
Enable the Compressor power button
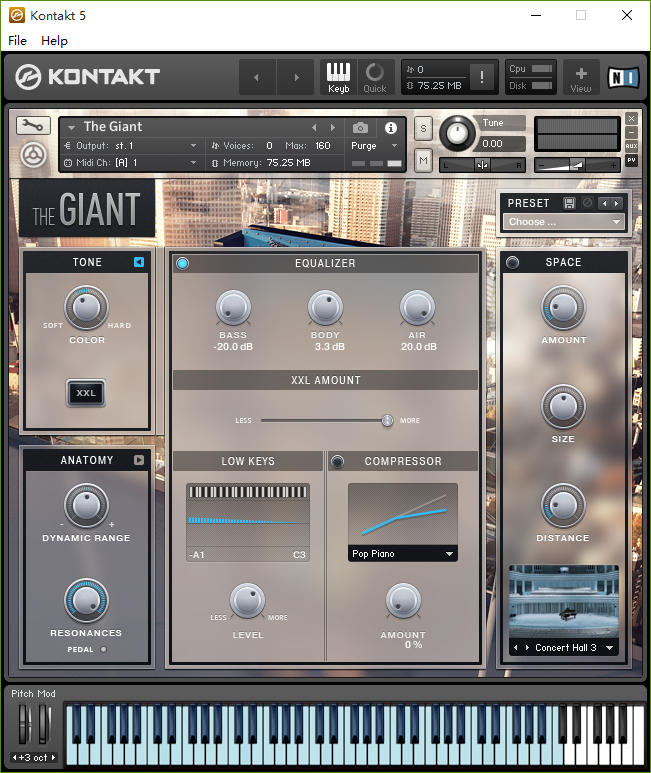[x=337, y=461]
